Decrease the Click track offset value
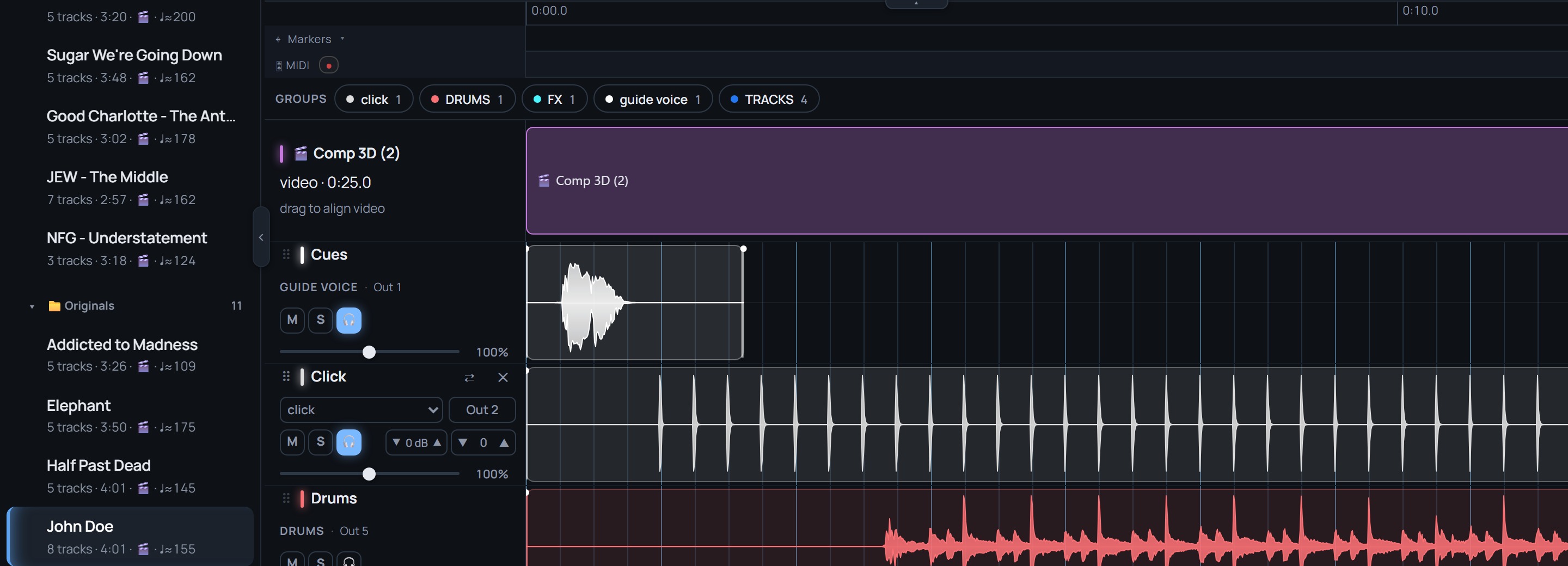 pyautogui.click(x=463, y=442)
